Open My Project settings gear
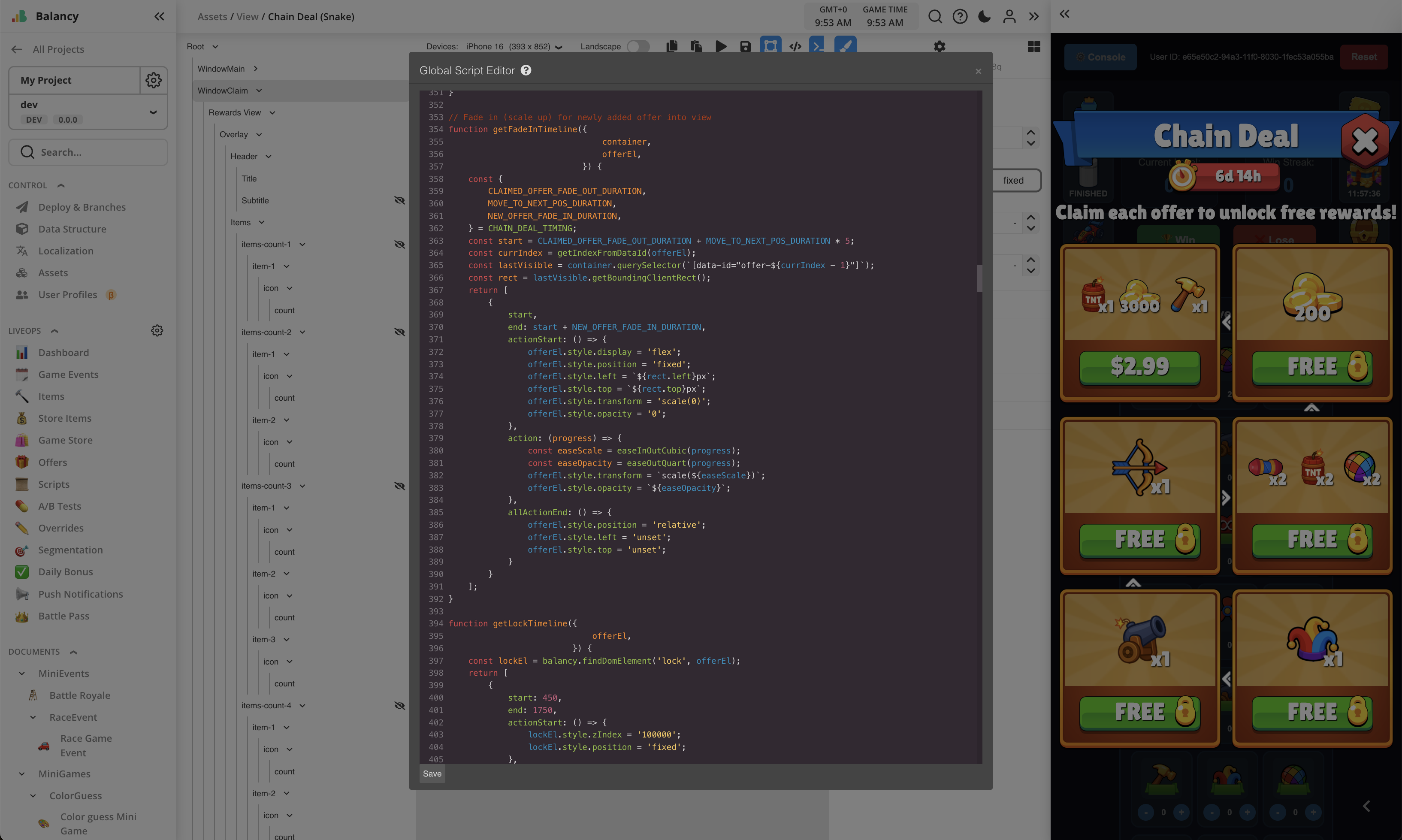The width and height of the screenshot is (1402, 840). point(154,80)
